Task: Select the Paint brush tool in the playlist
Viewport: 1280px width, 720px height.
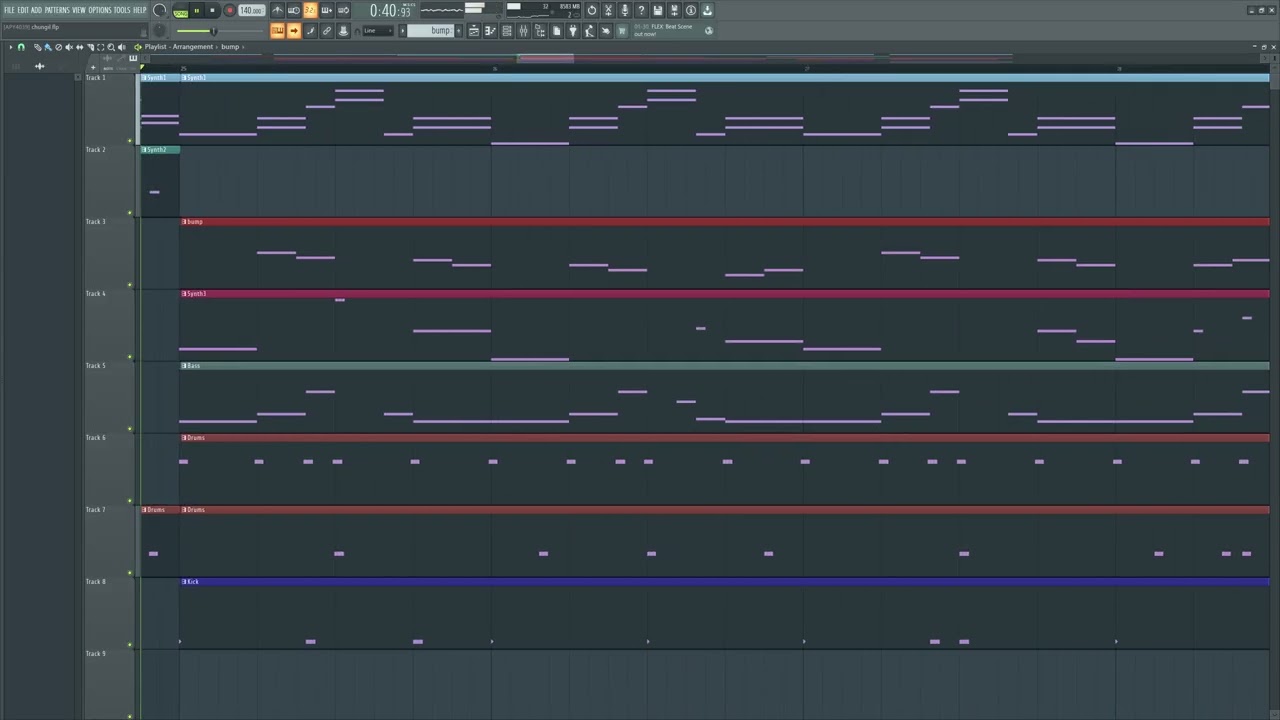Action: click(x=47, y=47)
